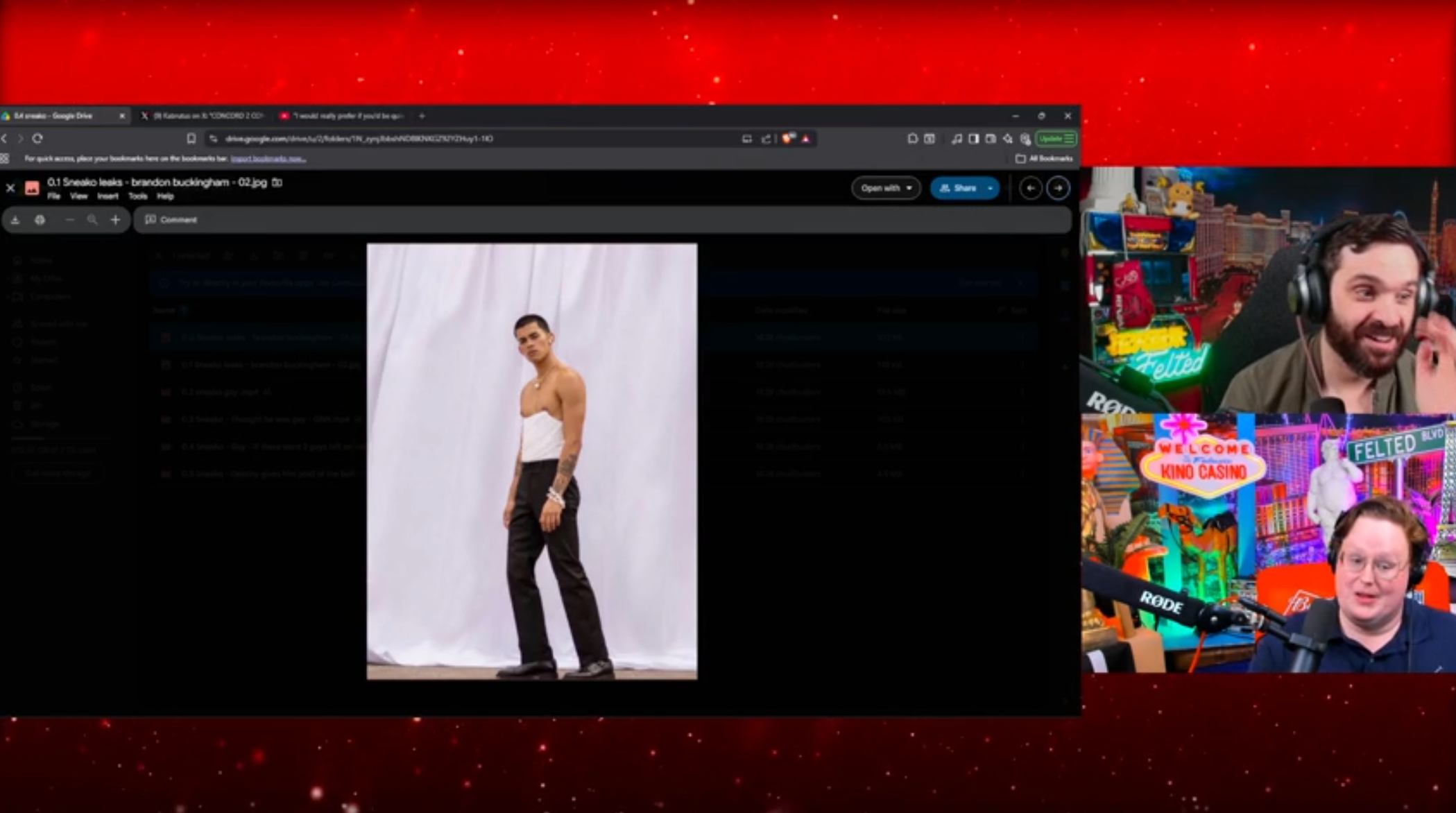Click the apps grid icon on bookmarks bar
This screenshot has width=1456, height=813.
point(5,159)
